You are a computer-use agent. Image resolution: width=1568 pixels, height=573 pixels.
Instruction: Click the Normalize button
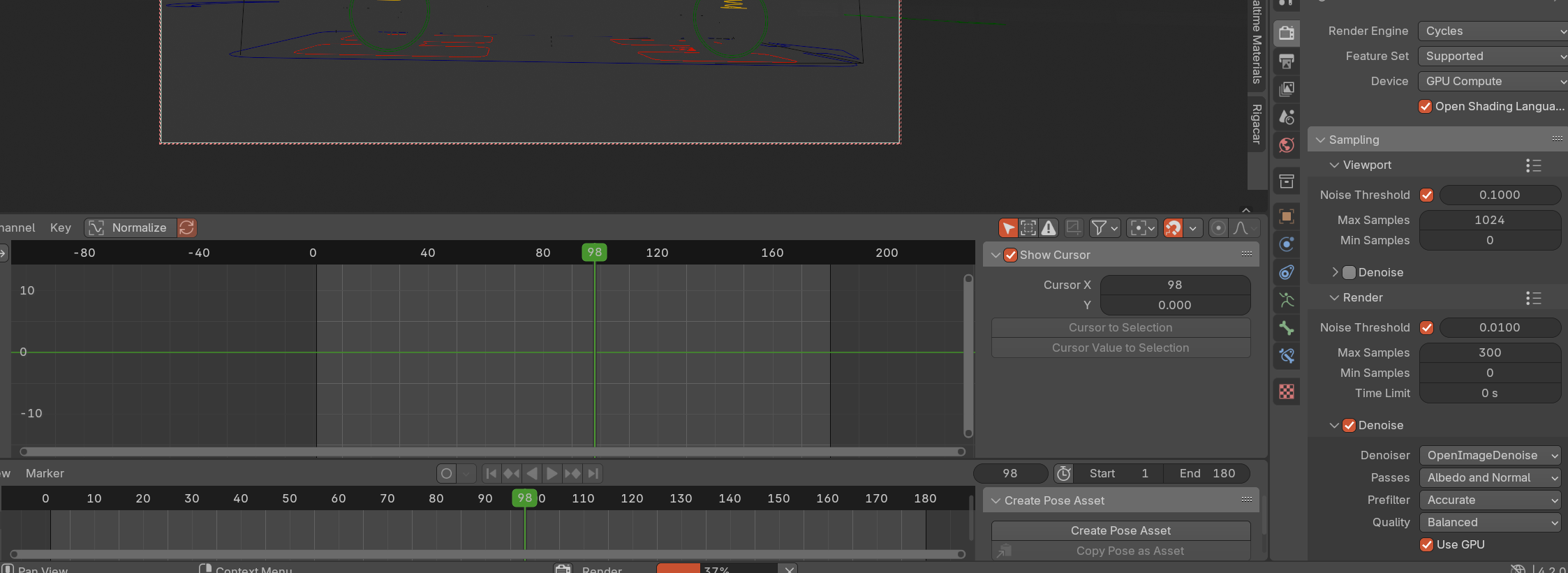coord(131,228)
